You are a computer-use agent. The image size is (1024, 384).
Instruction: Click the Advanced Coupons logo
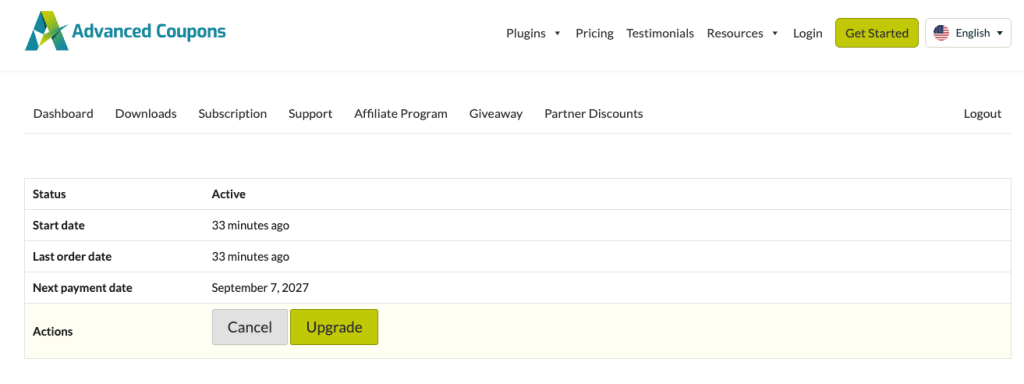[x=125, y=31]
